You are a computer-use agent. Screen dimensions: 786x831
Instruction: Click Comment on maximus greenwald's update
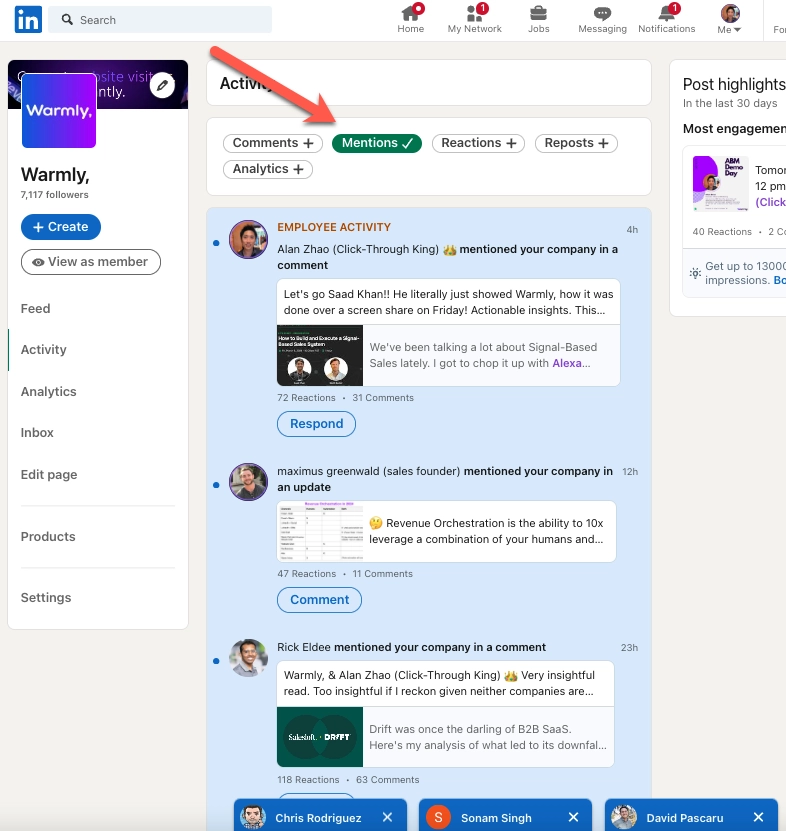point(319,600)
